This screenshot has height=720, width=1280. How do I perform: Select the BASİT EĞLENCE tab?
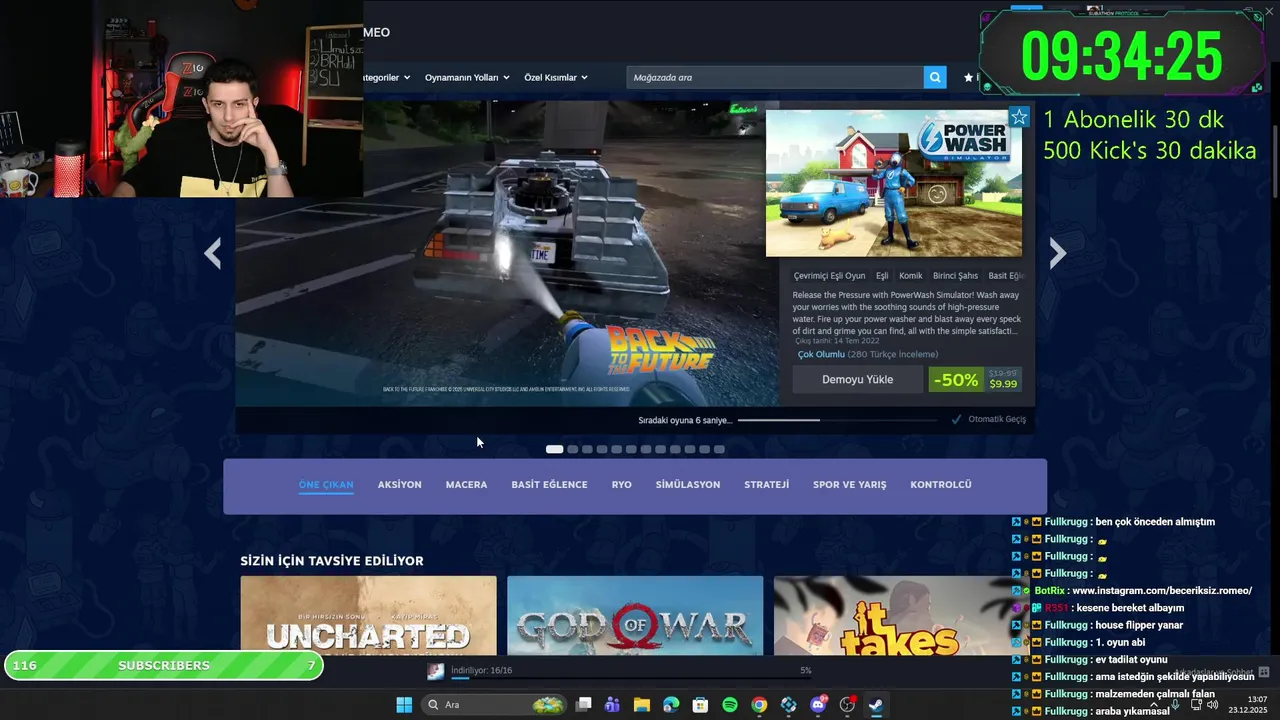549,485
